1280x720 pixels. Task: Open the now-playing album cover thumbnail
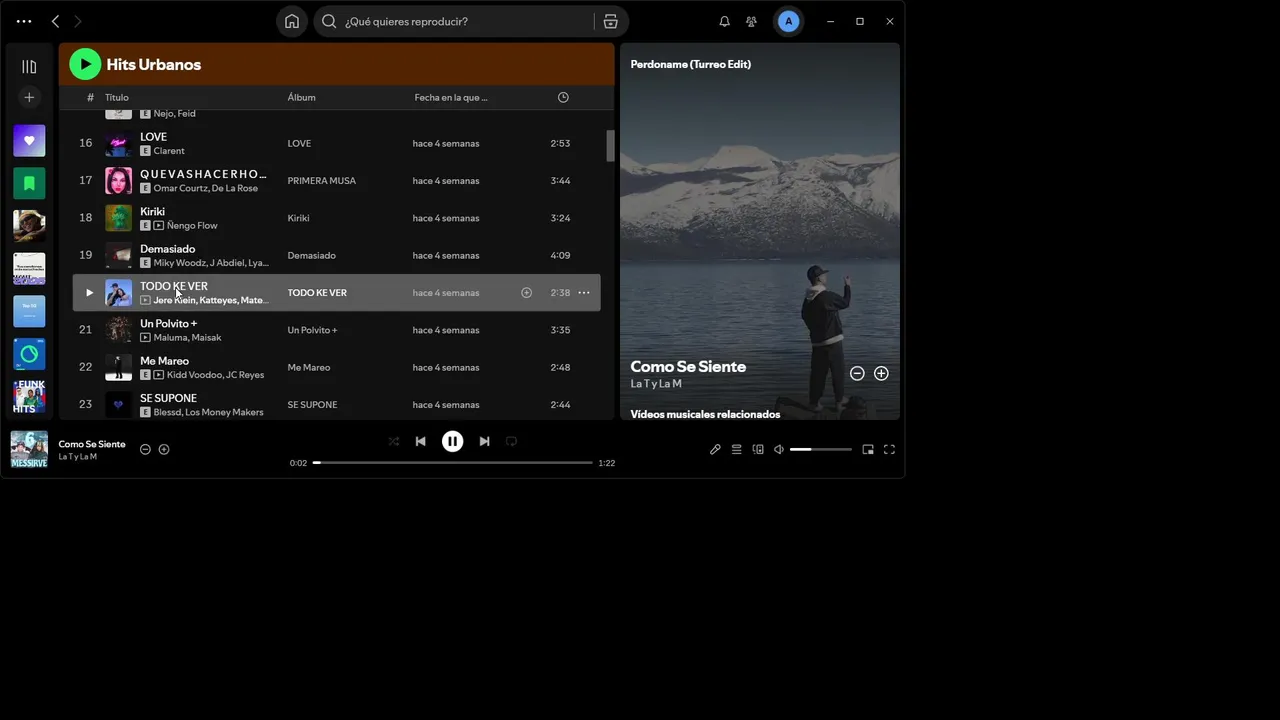29,449
